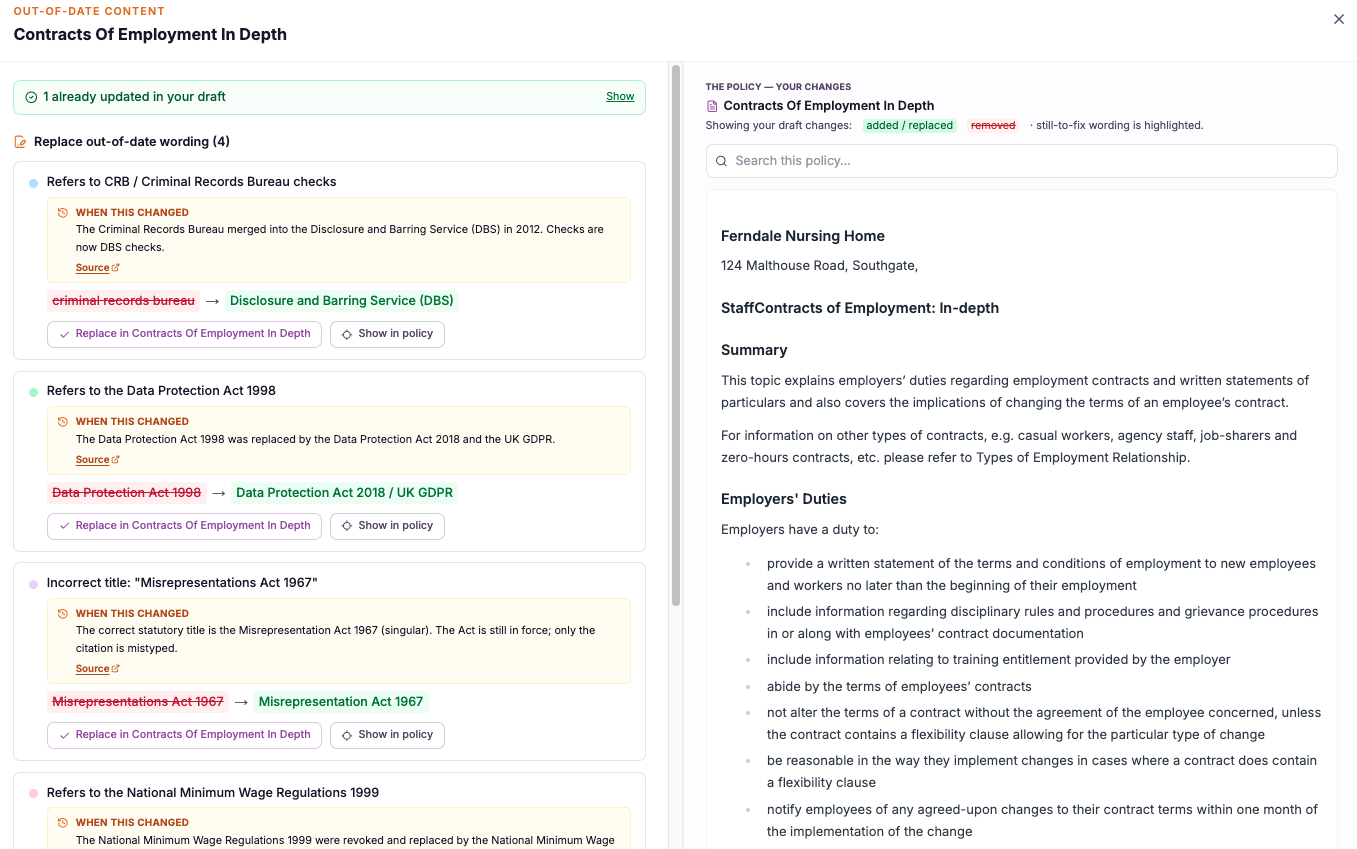The height and width of the screenshot is (849, 1357).
Task: Click the 'Employers' Duties' heading in the policy
Action: click(784, 500)
